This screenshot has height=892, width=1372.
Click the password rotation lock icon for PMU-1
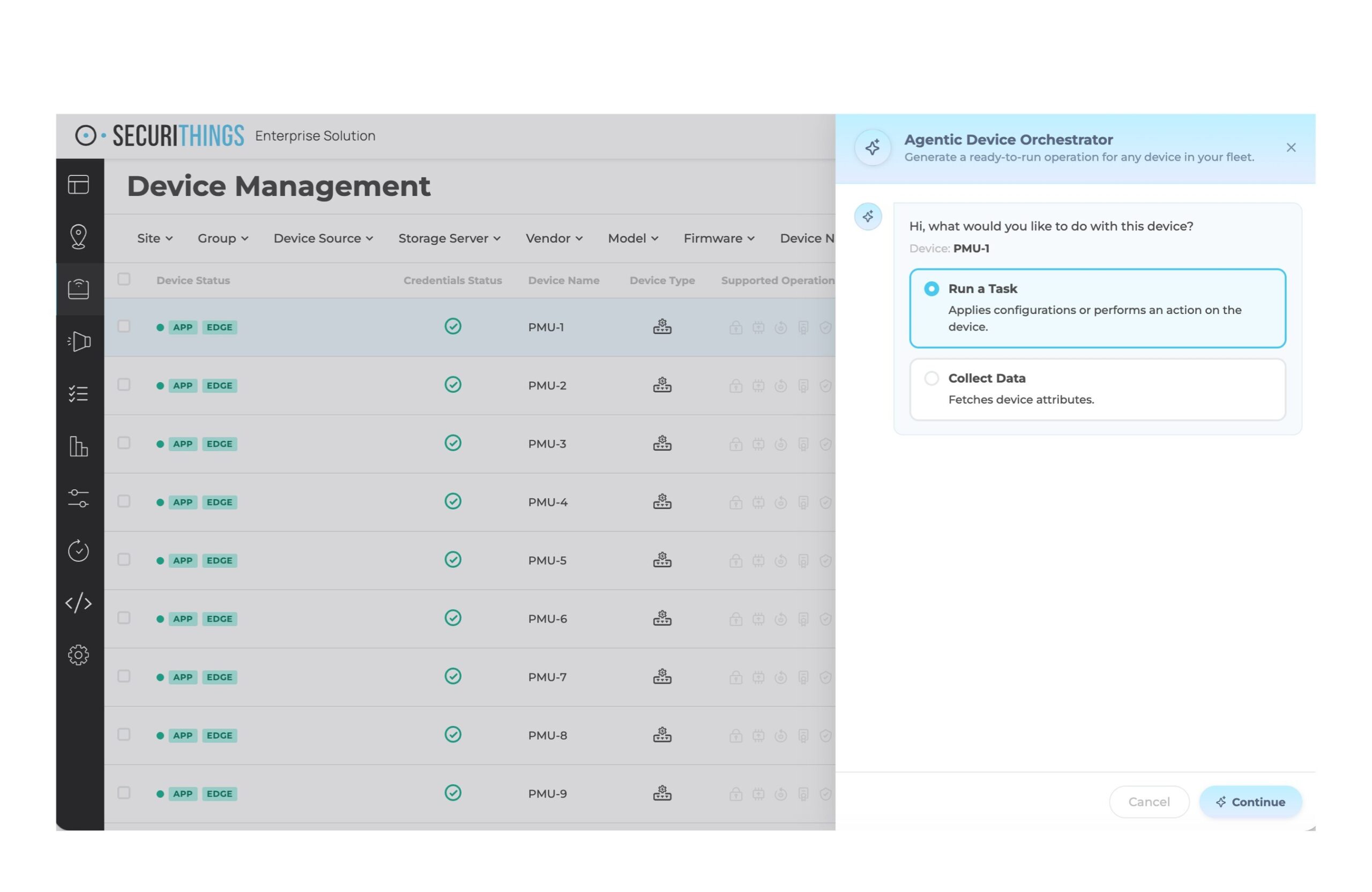[x=736, y=327]
